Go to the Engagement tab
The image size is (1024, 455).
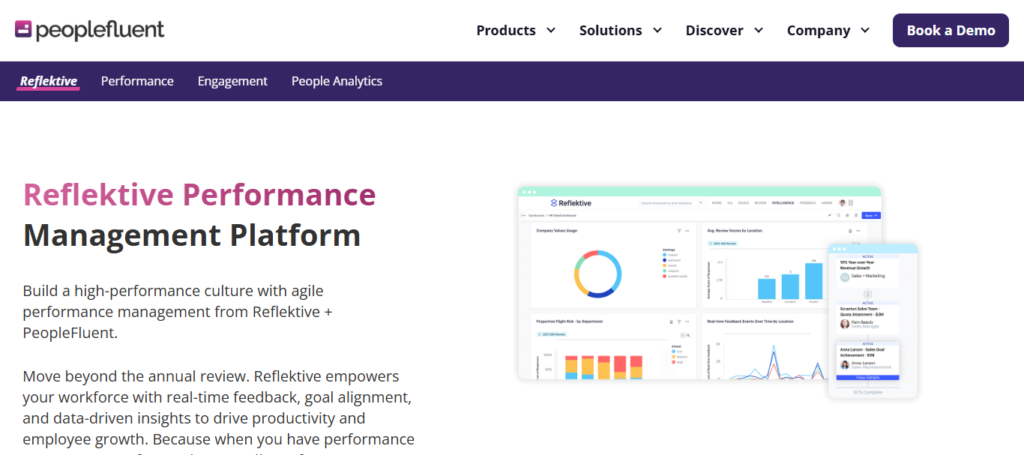[x=232, y=82]
